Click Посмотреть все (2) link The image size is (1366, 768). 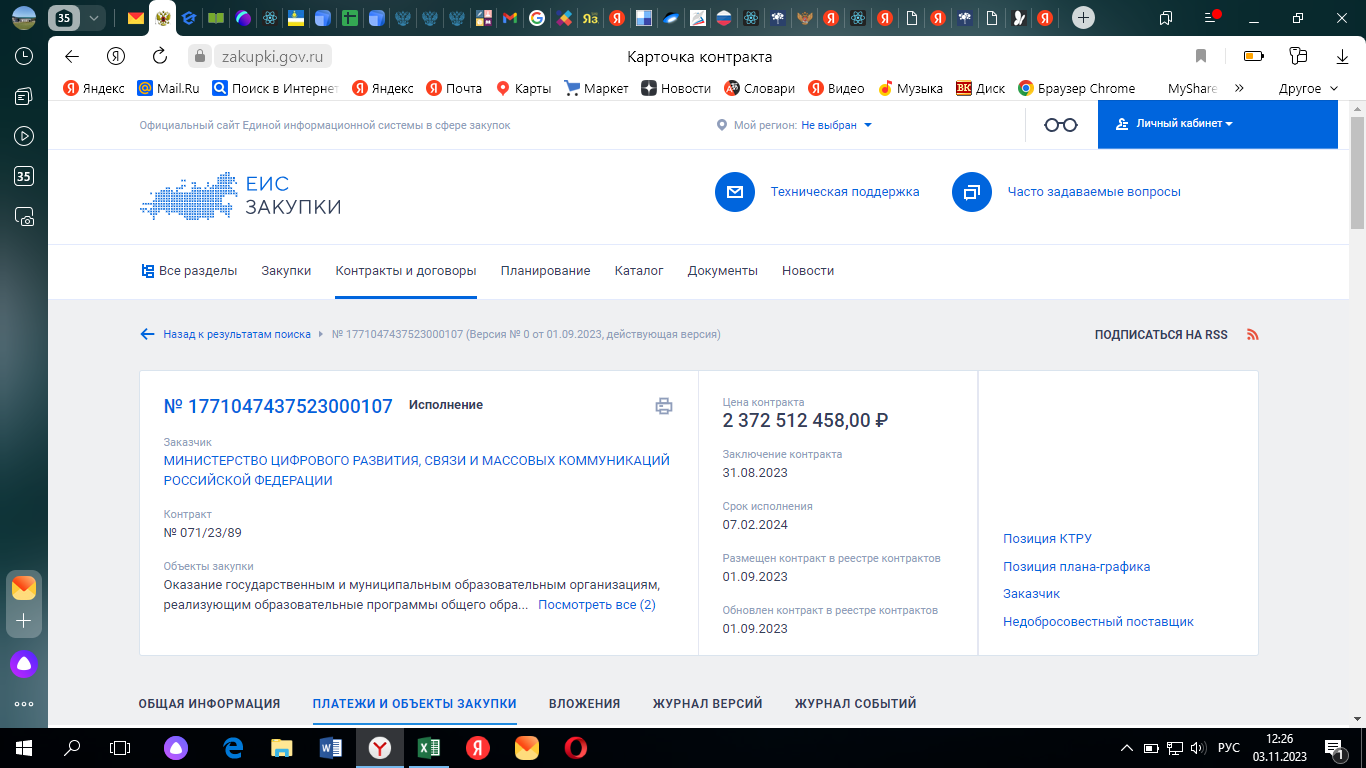point(597,605)
